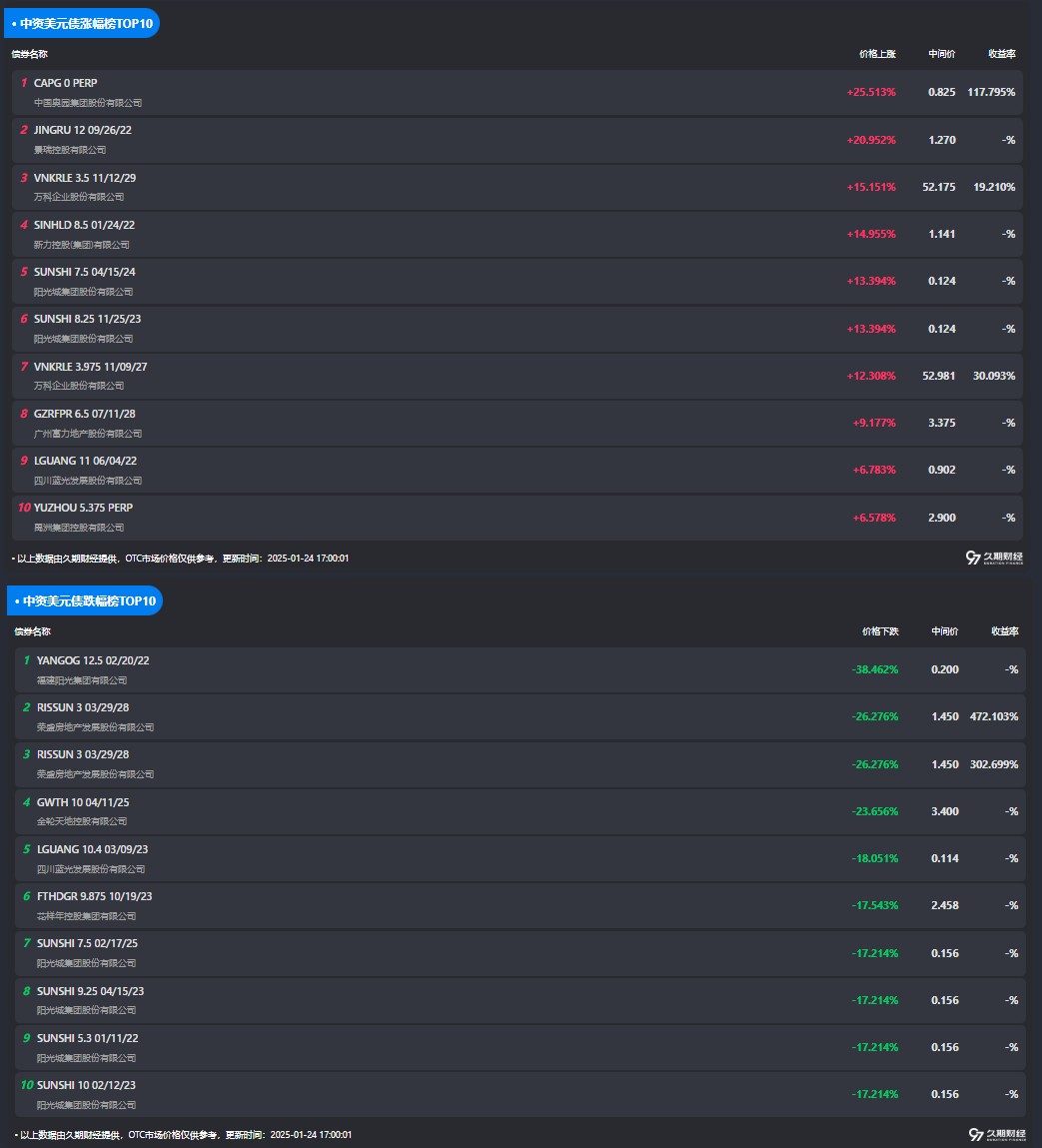This screenshot has height=1148, width=1042.
Task: Click mid price 3.375
Action: point(942,423)
